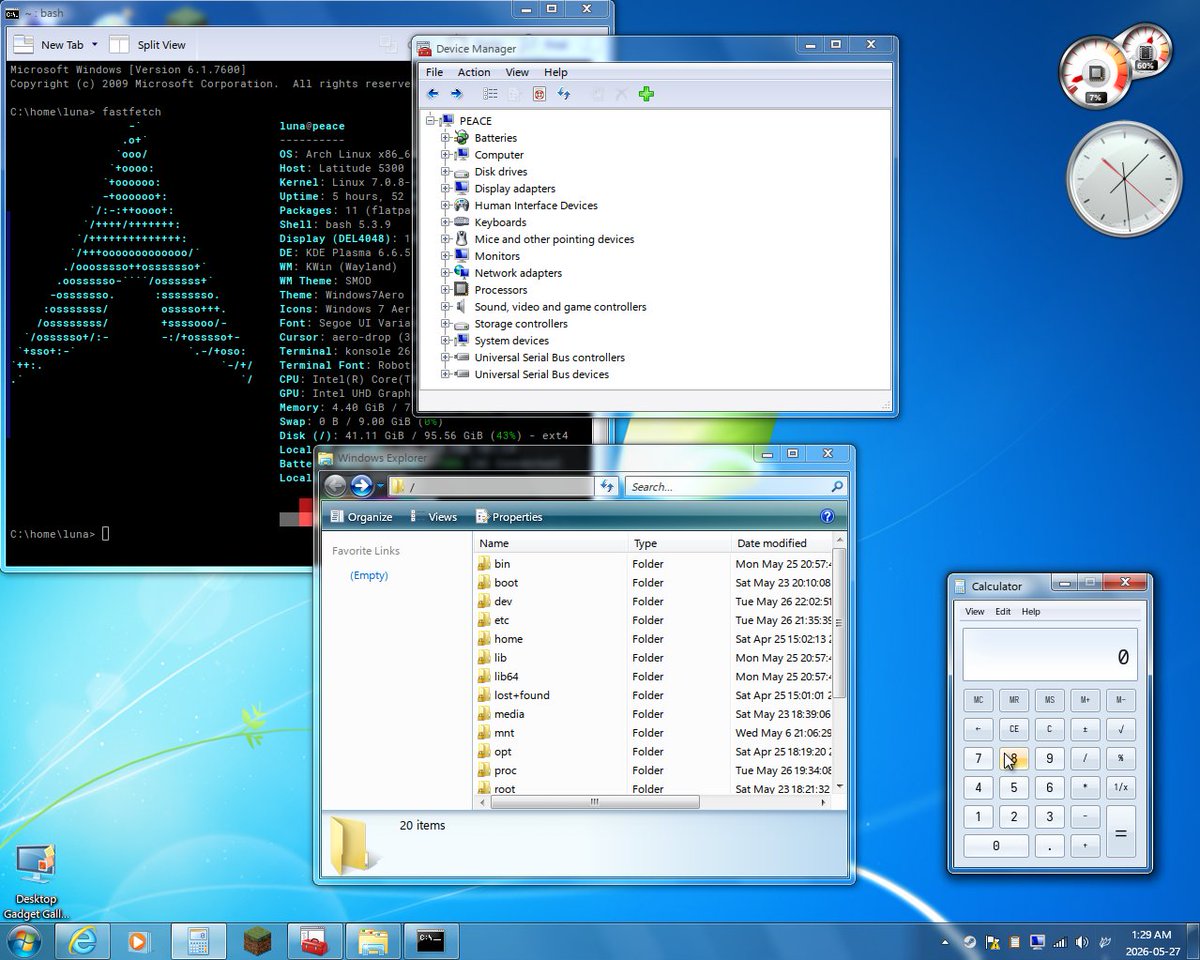Go back in Device Manager toolbar
Viewport: 1200px width, 960px height.
(x=432, y=94)
